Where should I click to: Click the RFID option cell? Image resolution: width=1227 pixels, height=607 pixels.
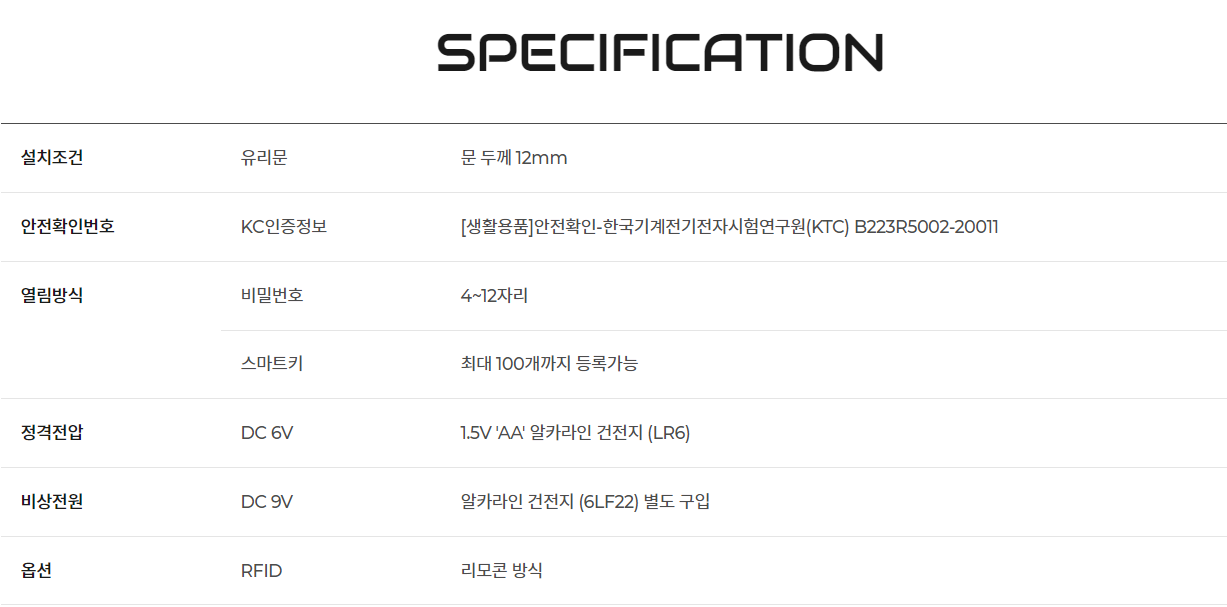[x=262, y=571]
